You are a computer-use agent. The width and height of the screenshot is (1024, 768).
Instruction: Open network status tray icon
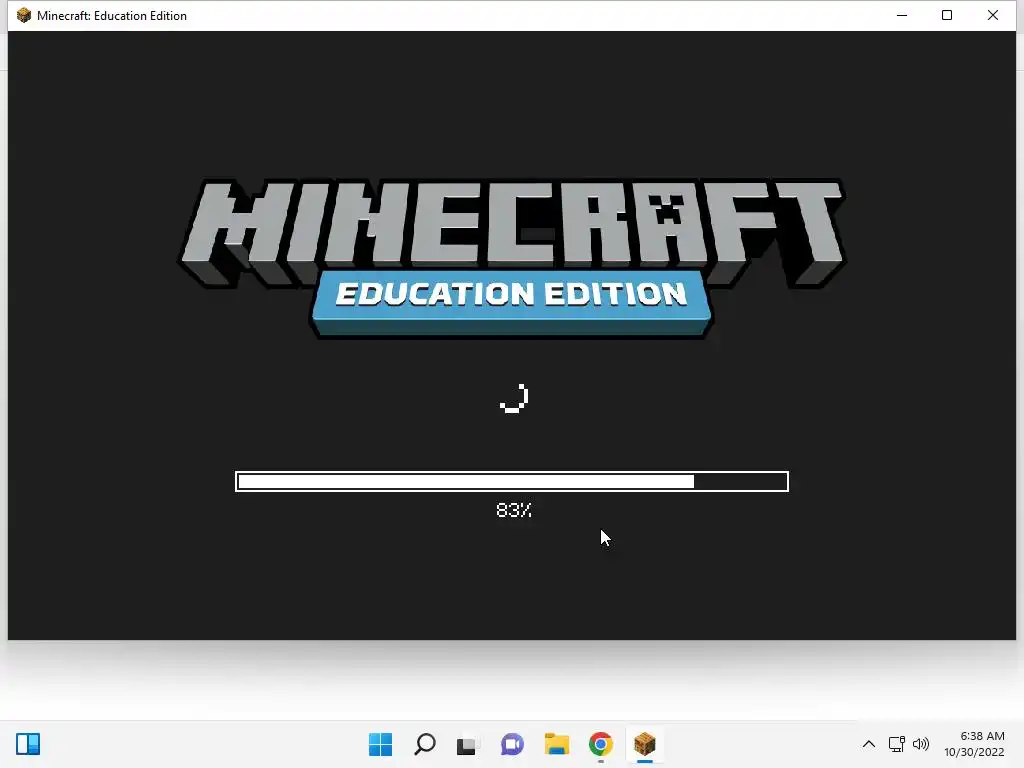point(896,744)
